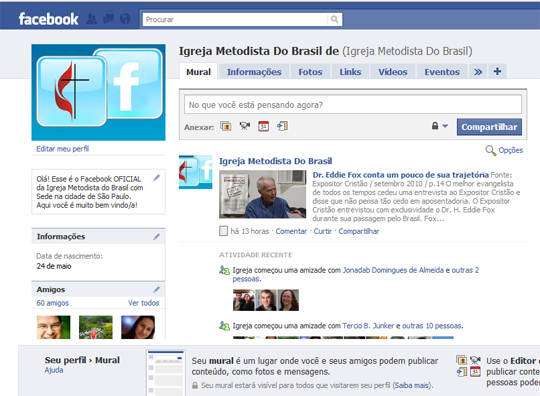The image size is (540, 396).
Task: Open the garden friend thumbnail
Action: 96,327
